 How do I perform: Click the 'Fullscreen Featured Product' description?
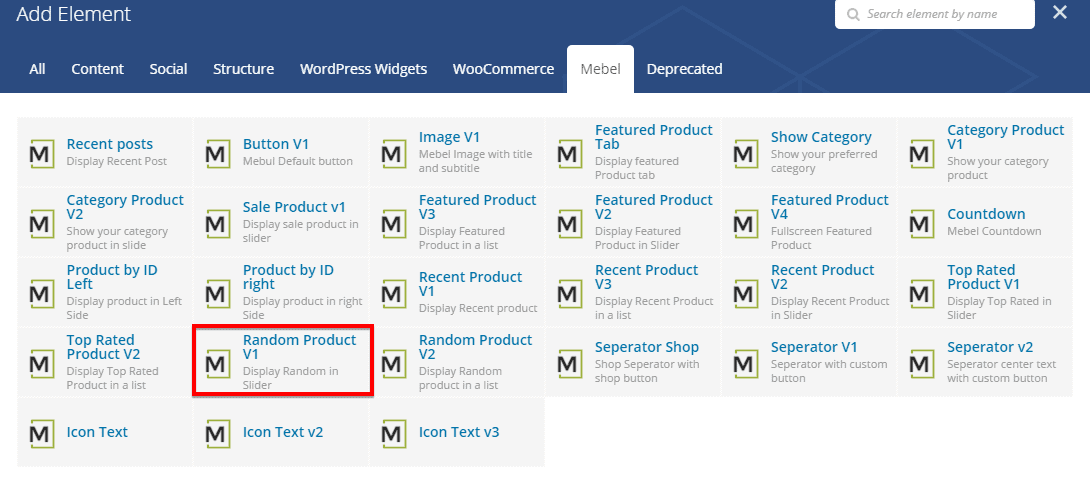tap(821, 238)
